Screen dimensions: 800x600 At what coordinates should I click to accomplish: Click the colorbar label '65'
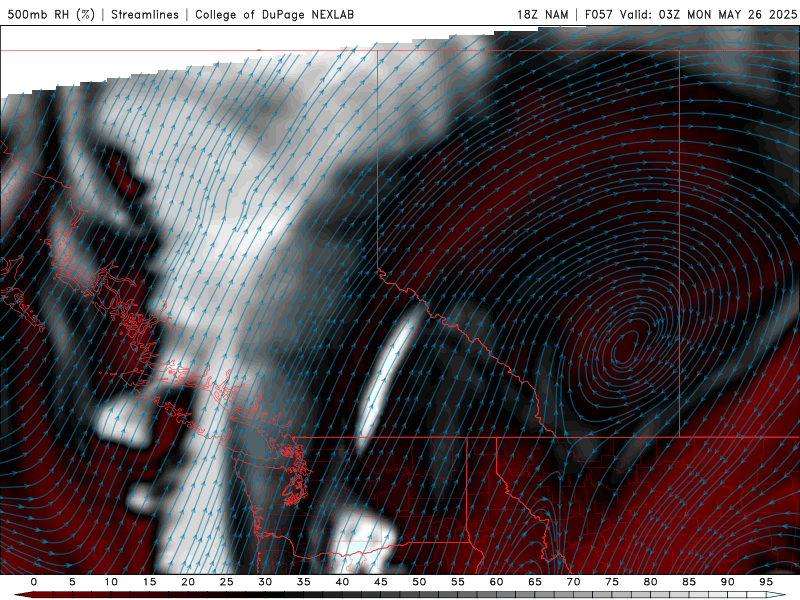tap(535, 582)
